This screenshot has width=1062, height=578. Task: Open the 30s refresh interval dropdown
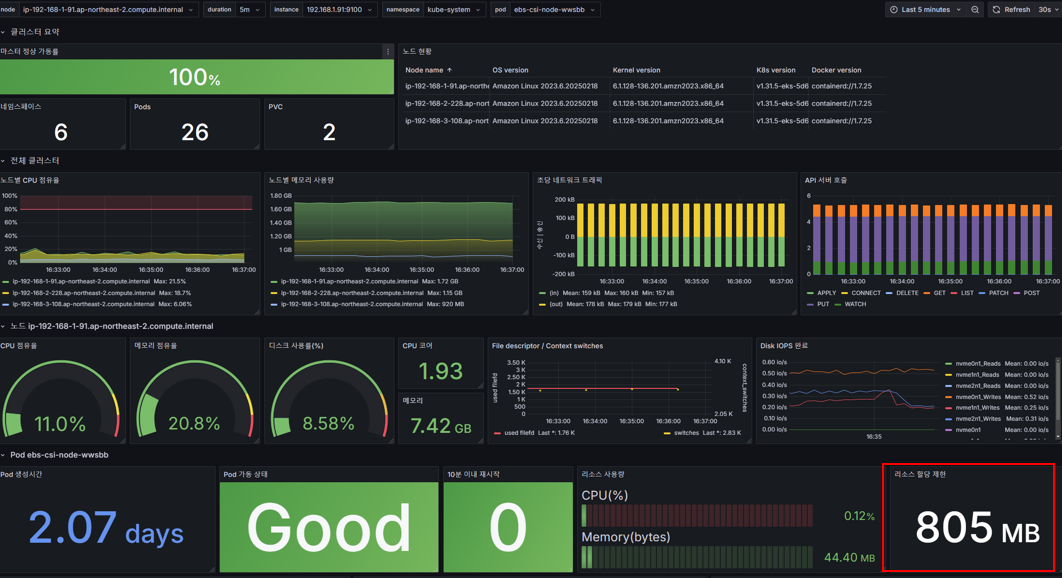click(1048, 9)
